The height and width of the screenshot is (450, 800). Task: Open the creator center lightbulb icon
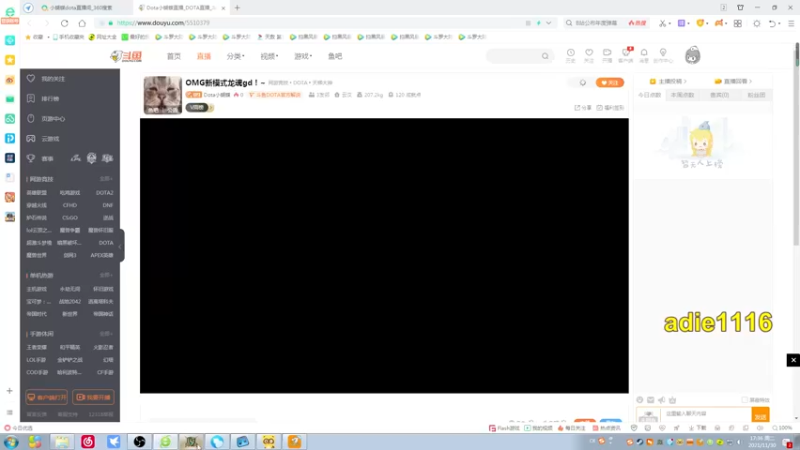pyautogui.click(x=663, y=53)
